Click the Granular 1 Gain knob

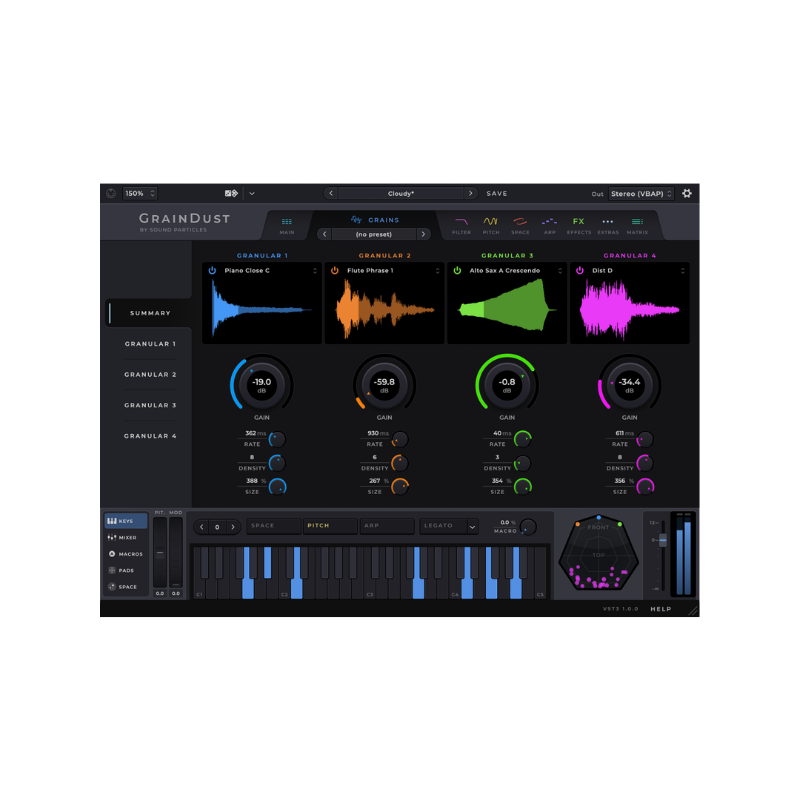262,384
